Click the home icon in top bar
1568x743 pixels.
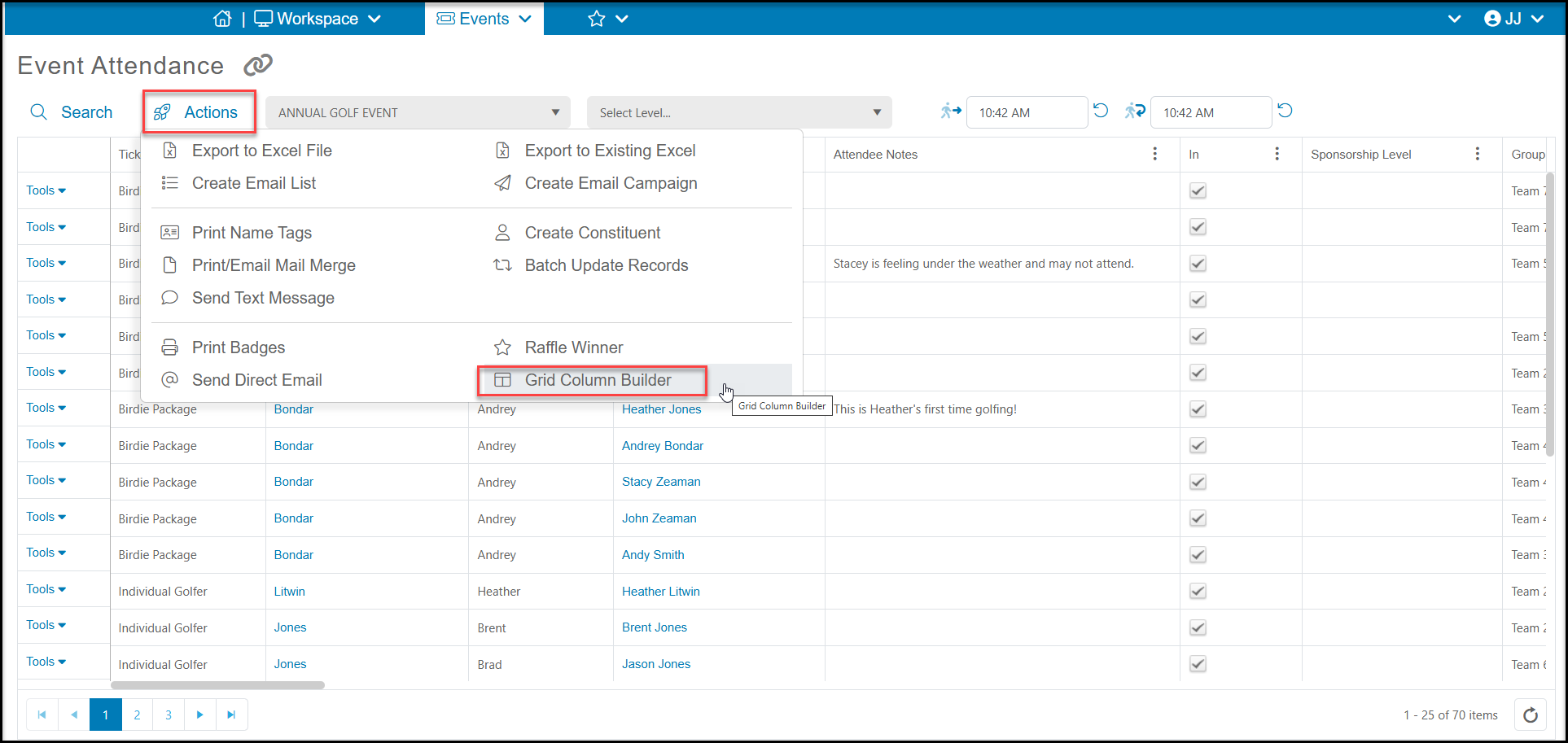tap(222, 19)
